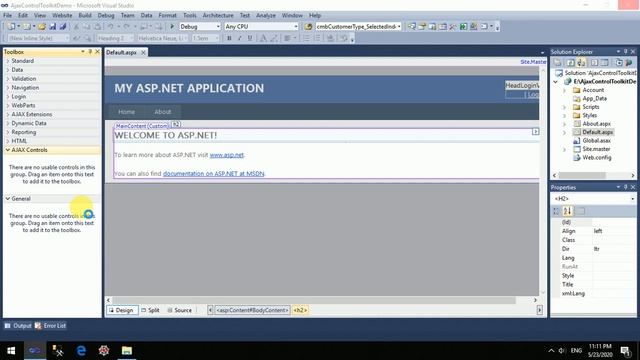Expand the Standard toolbox group
The height and width of the screenshot is (360, 640).
pyautogui.click(x=8, y=61)
